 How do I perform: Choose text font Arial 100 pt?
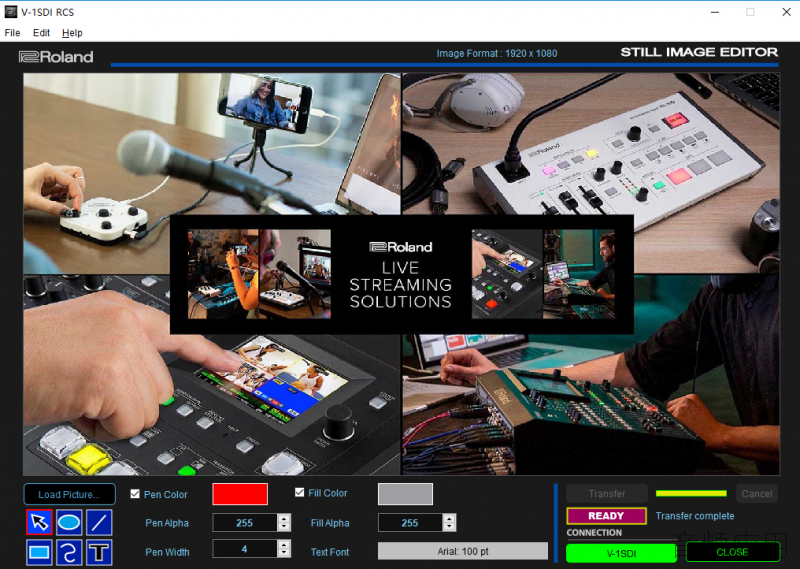pyautogui.click(x=463, y=551)
